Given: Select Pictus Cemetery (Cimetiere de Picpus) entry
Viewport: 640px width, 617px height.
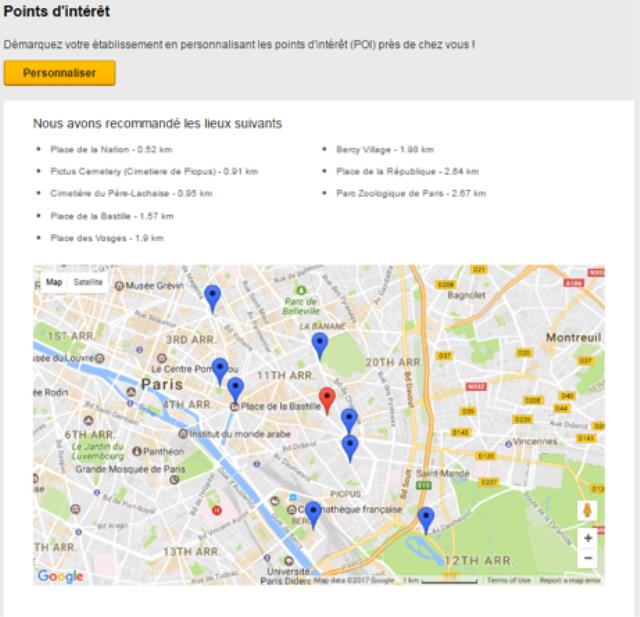Looking at the screenshot, I should tap(154, 171).
